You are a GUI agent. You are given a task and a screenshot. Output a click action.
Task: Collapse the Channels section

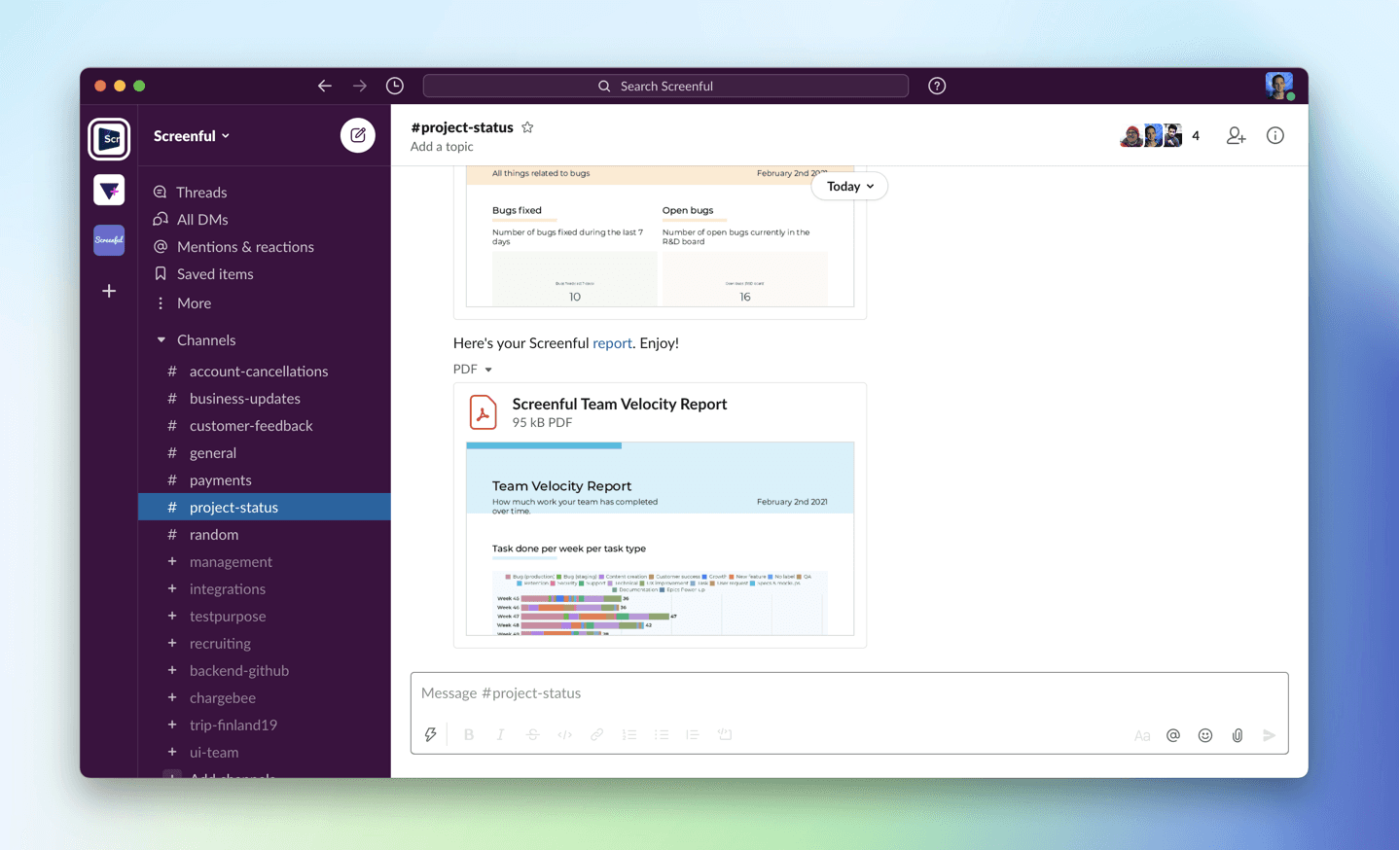pos(162,340)
